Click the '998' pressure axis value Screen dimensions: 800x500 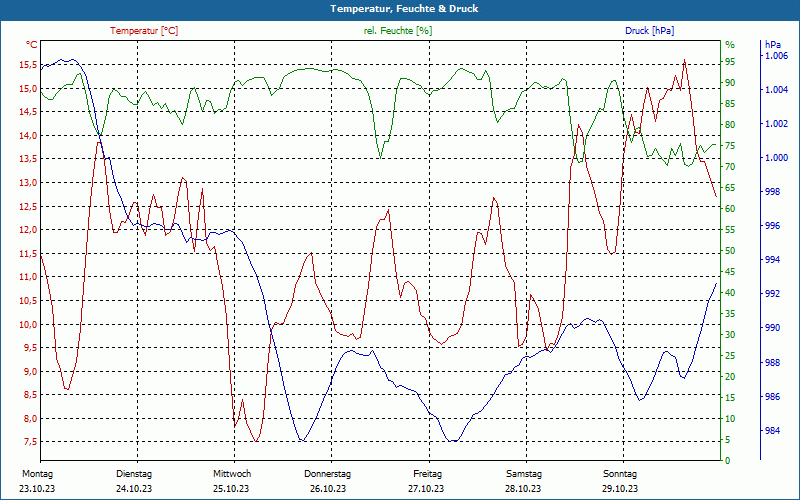(772, 192)
